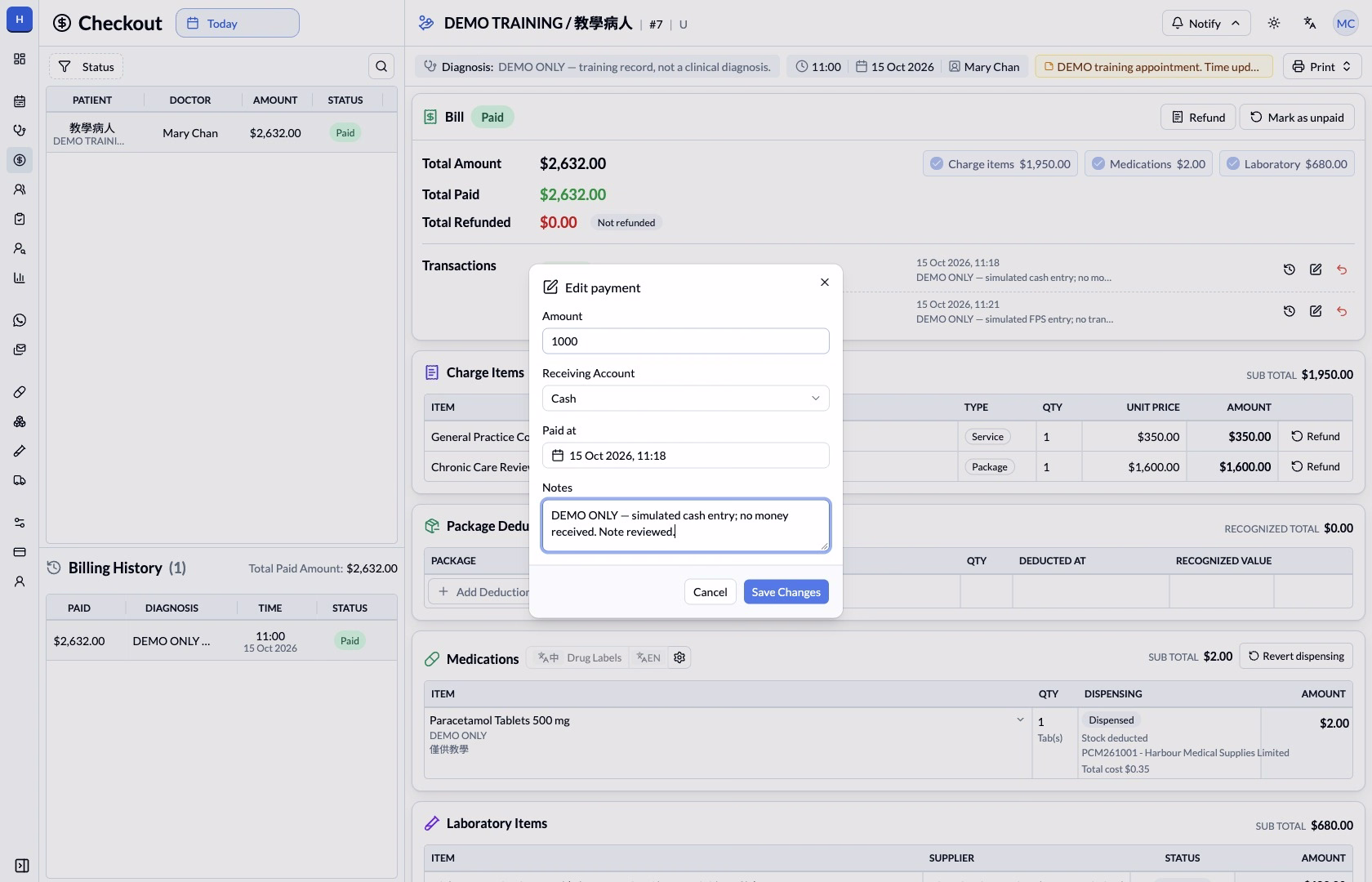Collapse the sidebar panel icon

[22, 866]
